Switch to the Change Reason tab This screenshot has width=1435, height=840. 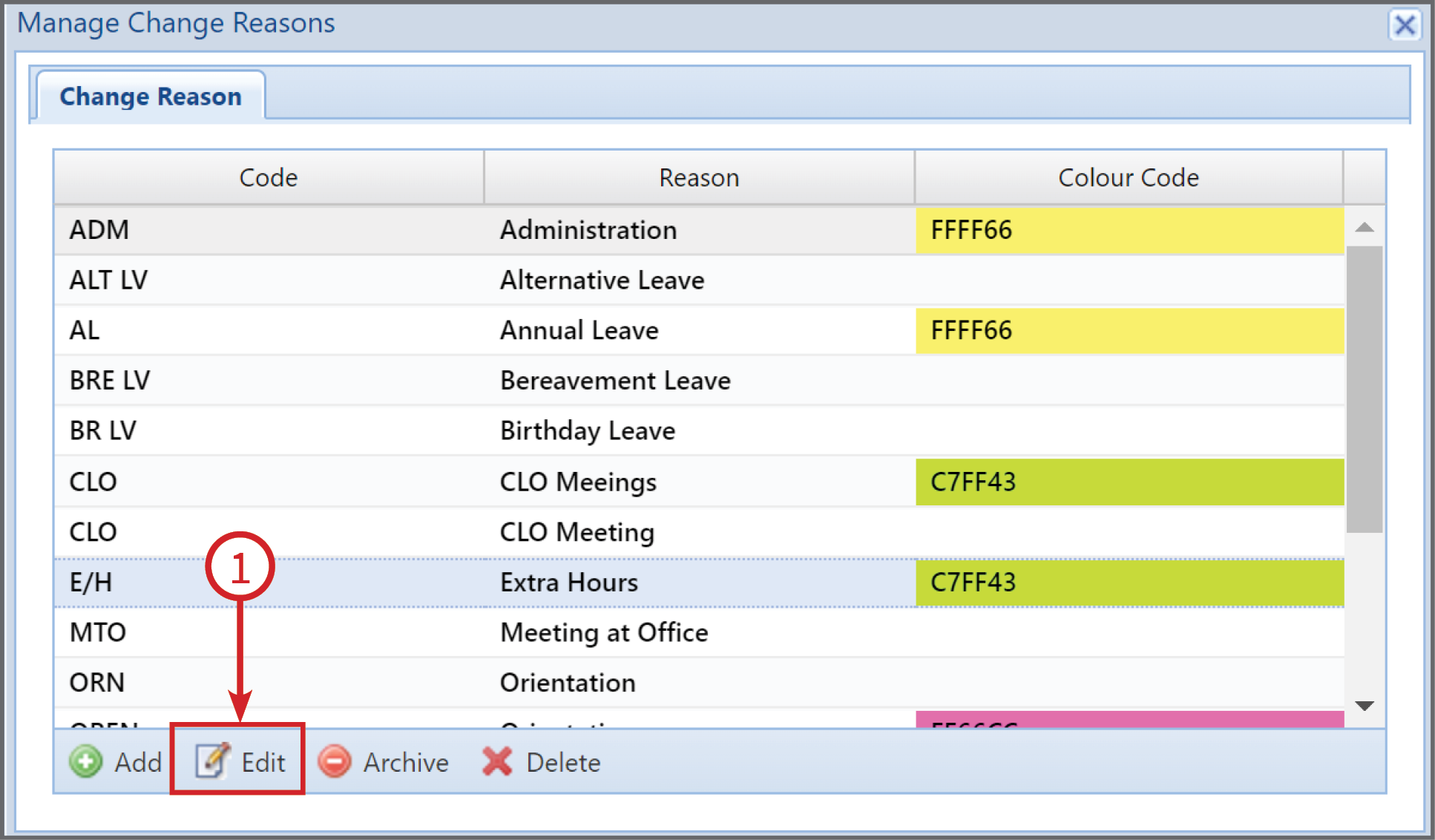point(151,96)
